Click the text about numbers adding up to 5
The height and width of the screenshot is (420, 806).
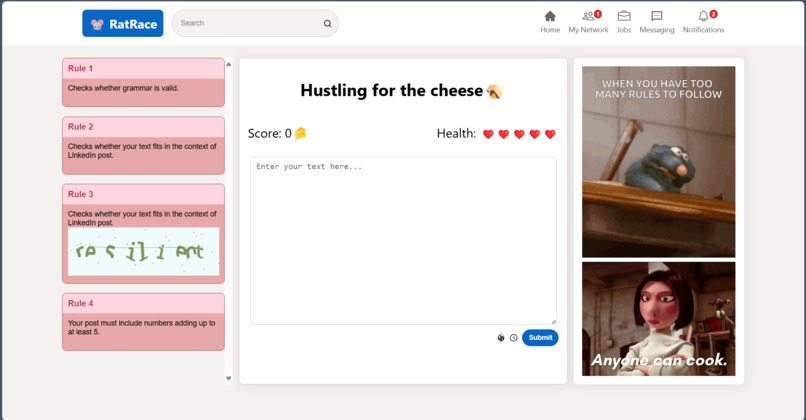click(x=141, y=327)
